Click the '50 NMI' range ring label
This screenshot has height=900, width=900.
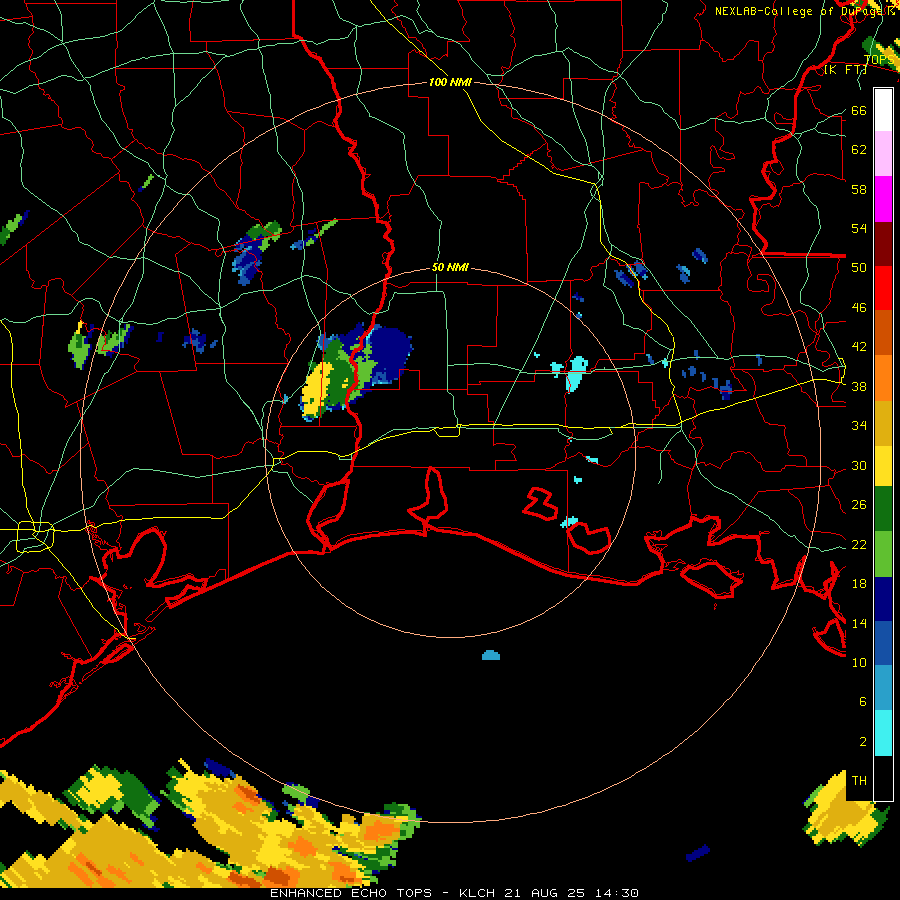point(450,267)
